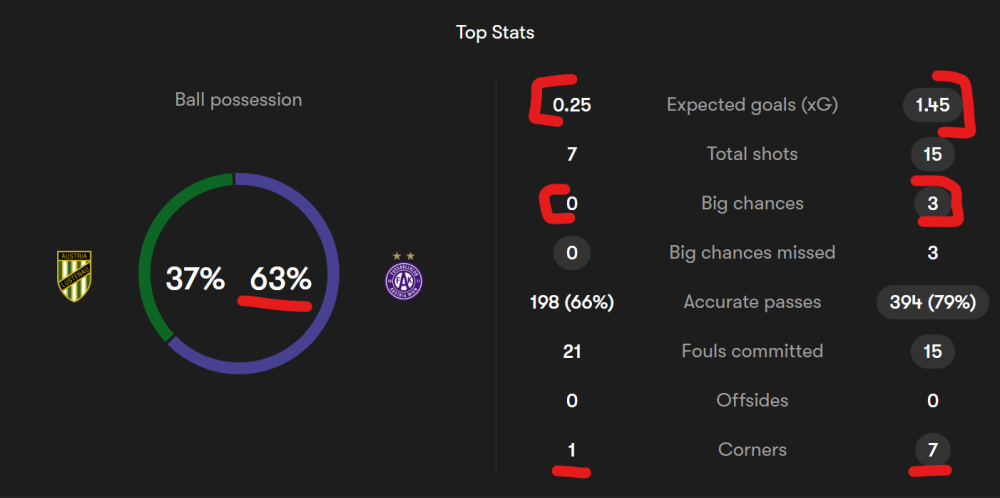Select the Offsides stat label
Screen dimensions: 1000x498
coord(752,400)
